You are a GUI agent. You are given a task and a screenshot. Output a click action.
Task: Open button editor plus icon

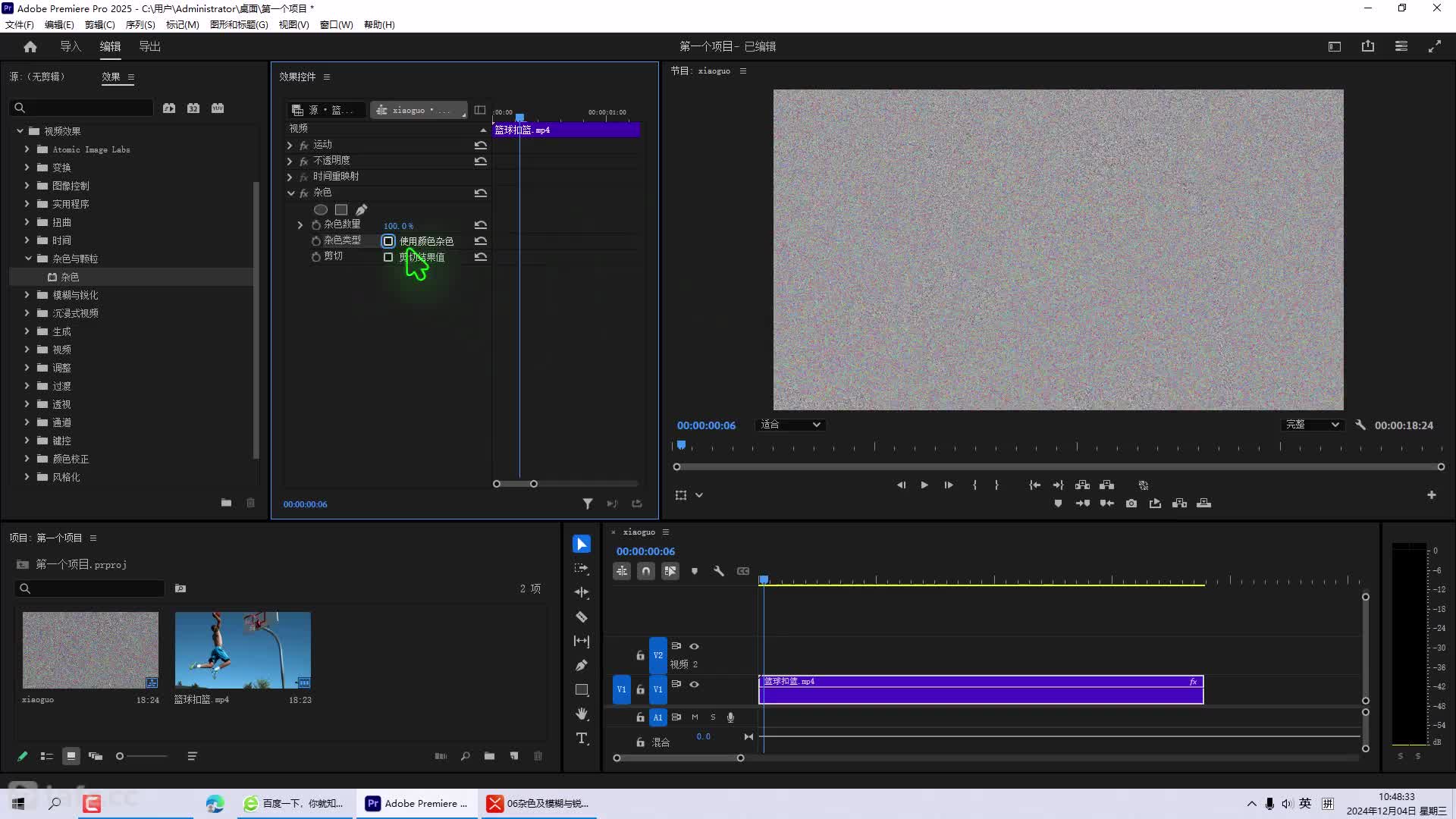(x=1432, y=494)
